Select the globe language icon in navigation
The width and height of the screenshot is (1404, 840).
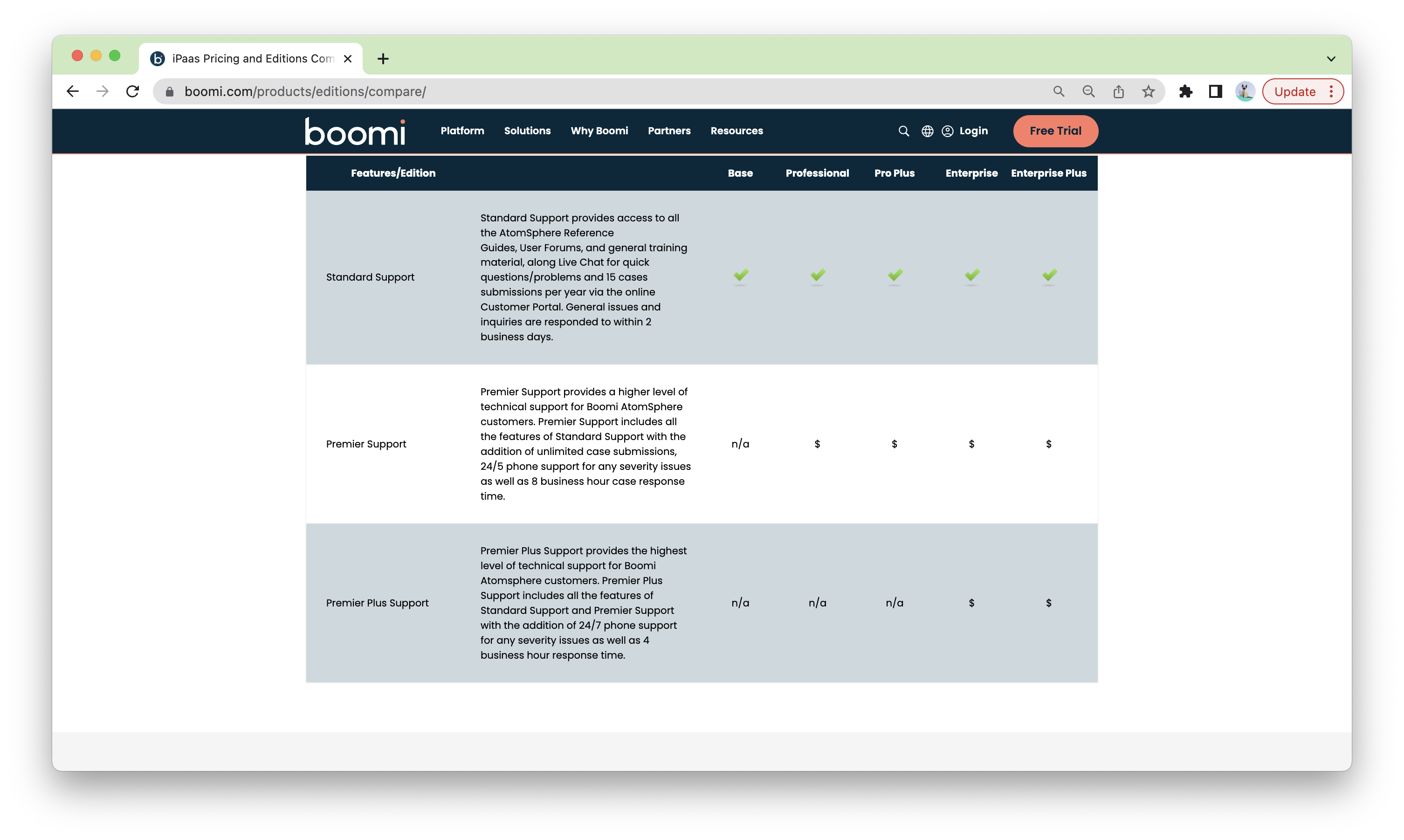click(x=927, y=131)
